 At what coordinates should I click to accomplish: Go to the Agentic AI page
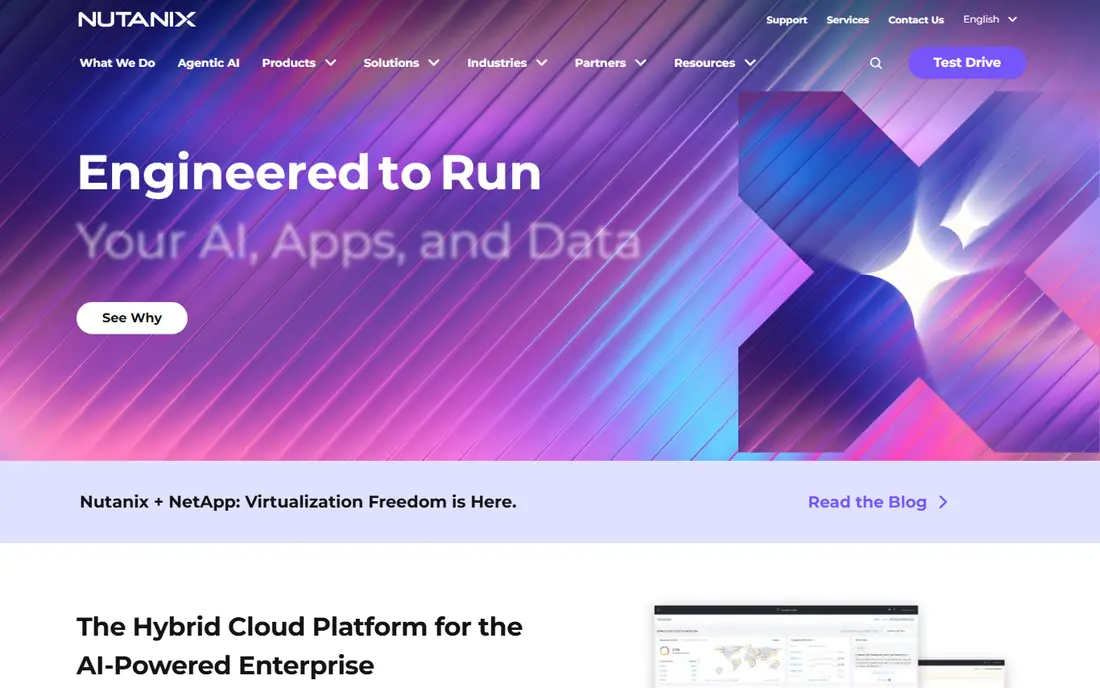click(x=208, y=63)
